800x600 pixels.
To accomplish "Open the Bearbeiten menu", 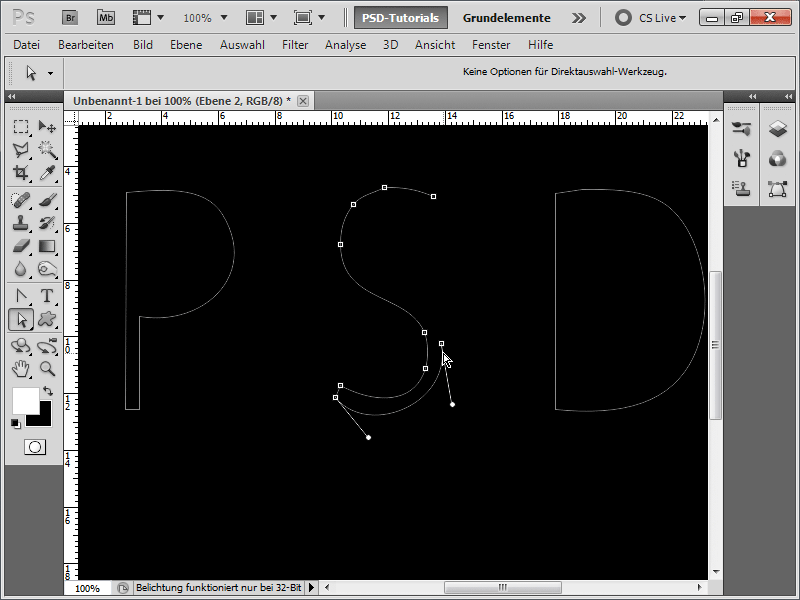I will tap(86, 45).
